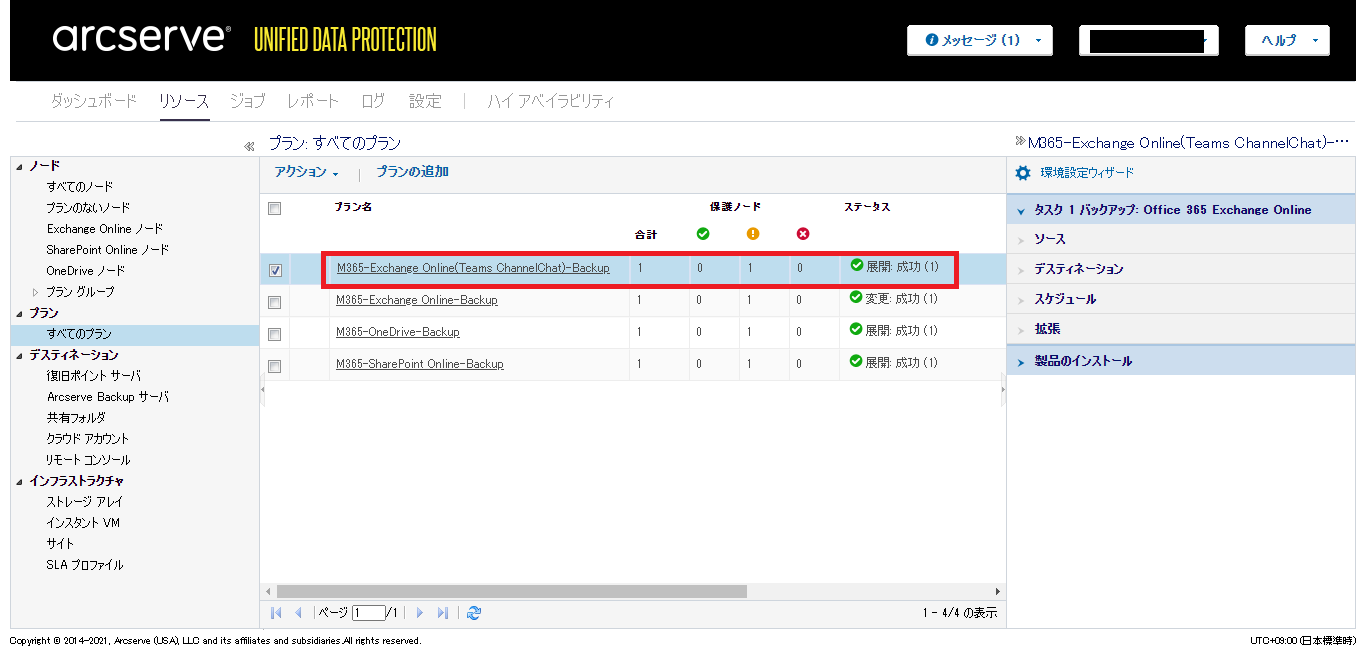Open the M365-Exchange Online(Teams ChannelChat)-Backup plan link
Screen dimensions: 1366x650
point(473,268)
